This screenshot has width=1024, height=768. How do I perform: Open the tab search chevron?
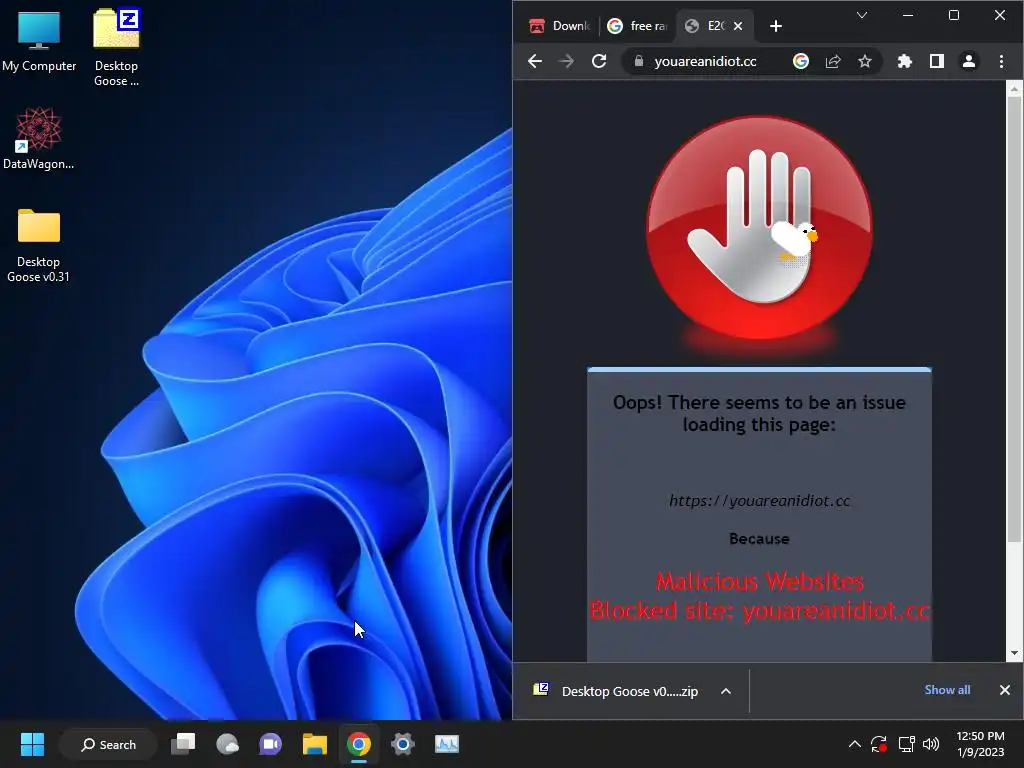click(862, 15)
